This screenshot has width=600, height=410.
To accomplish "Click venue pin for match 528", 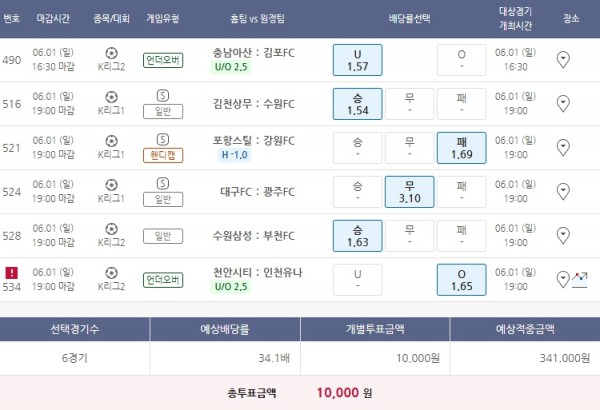I will click(563, 235).
